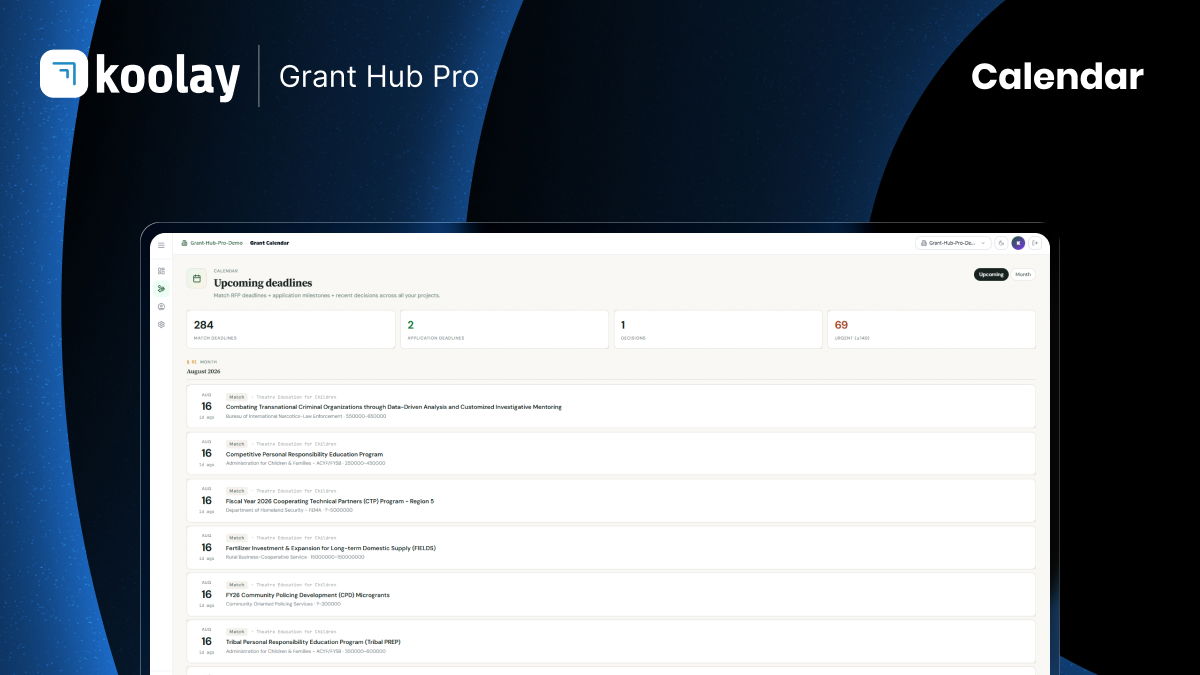Click Grant-Hub-Pro-Demo breadcrumb
This screenshot has height=675, width=1200.
tap(212, 243)
